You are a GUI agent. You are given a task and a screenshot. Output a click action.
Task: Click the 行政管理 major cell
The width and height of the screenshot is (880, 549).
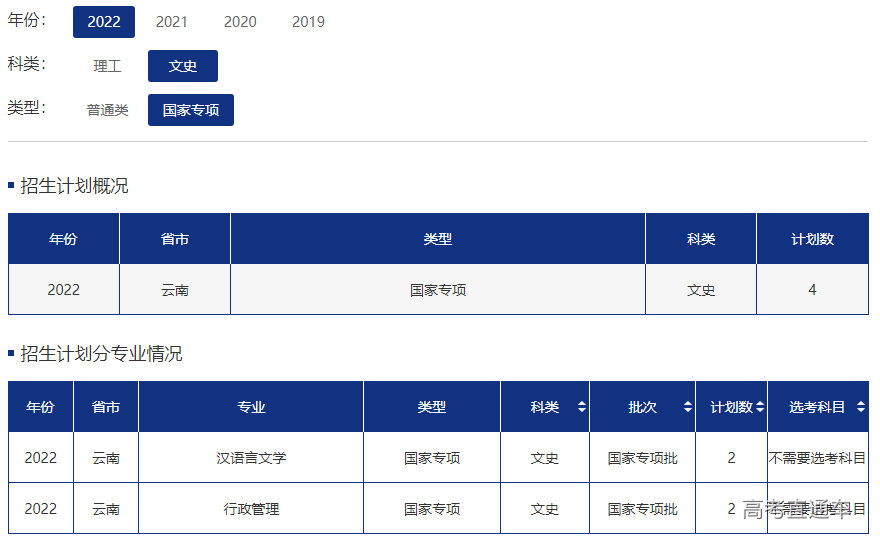click(x=251, y=509)
